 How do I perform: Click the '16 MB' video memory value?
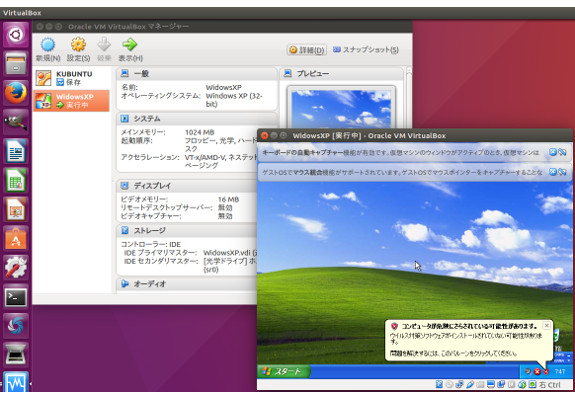tap(228, 199)
